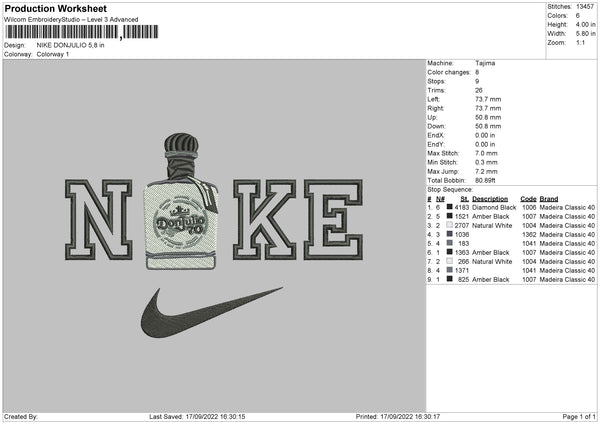This screenshot has height=424, width=600.
Task: Click the Production Worksheet title
Action: tap(55, 8)
